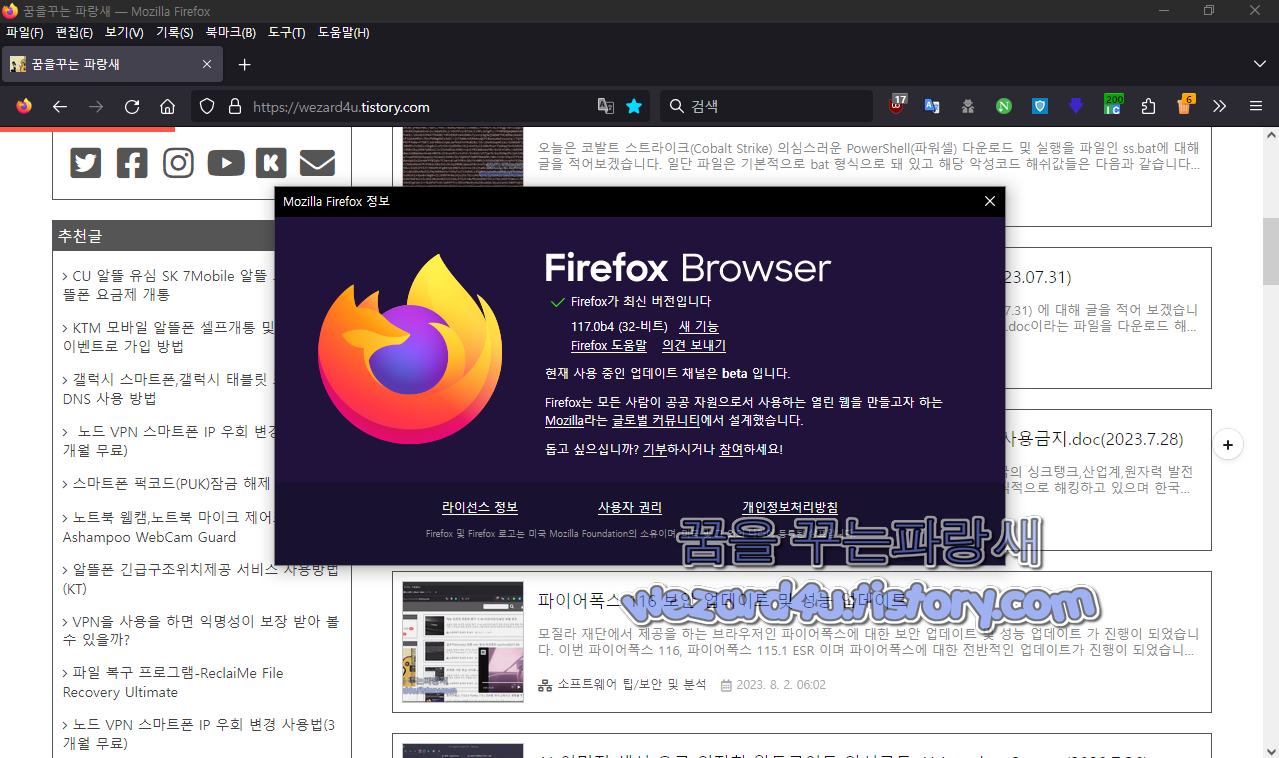Go forward one page

(x=96, y=106)
